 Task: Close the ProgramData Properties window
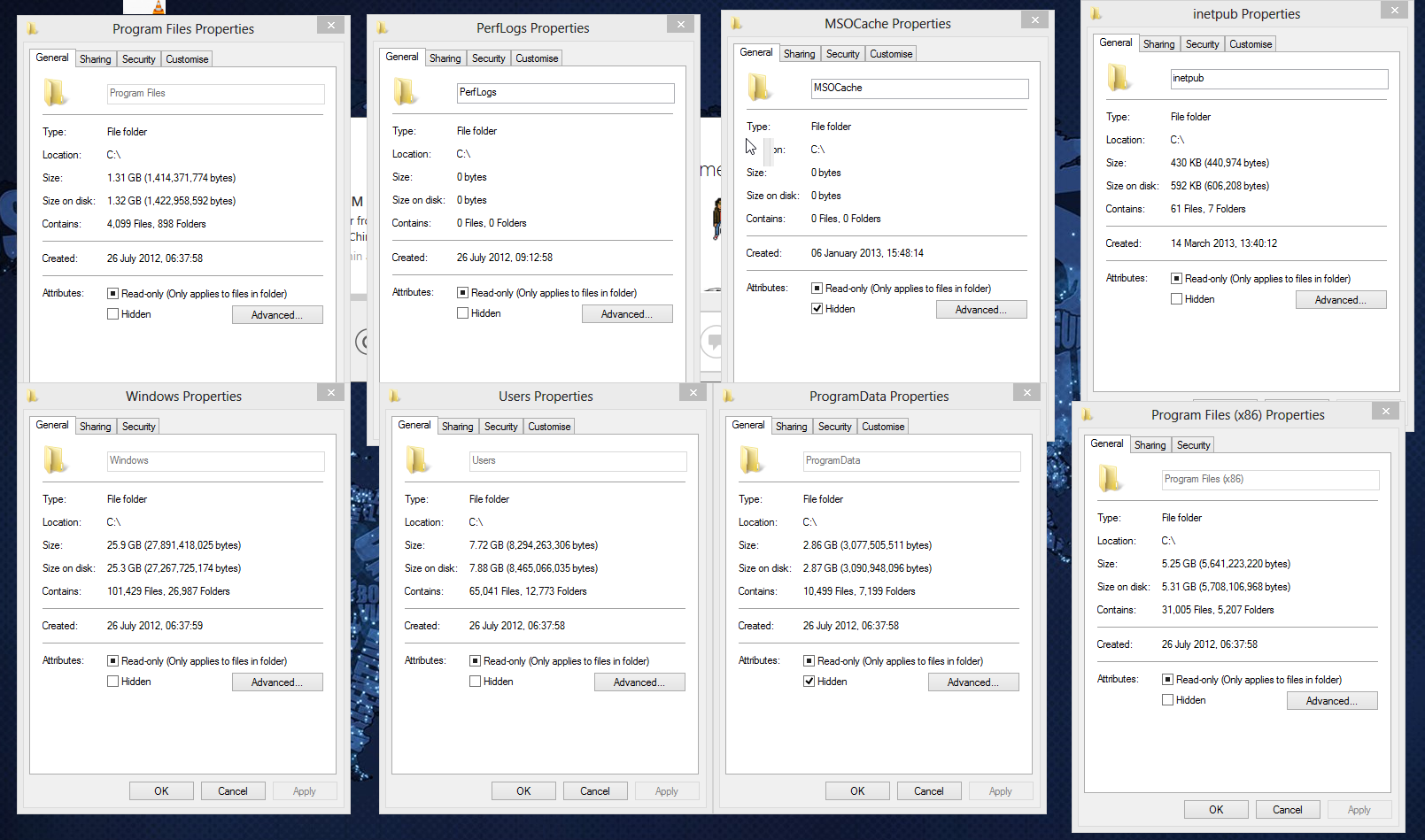(x=1026, y=392)
